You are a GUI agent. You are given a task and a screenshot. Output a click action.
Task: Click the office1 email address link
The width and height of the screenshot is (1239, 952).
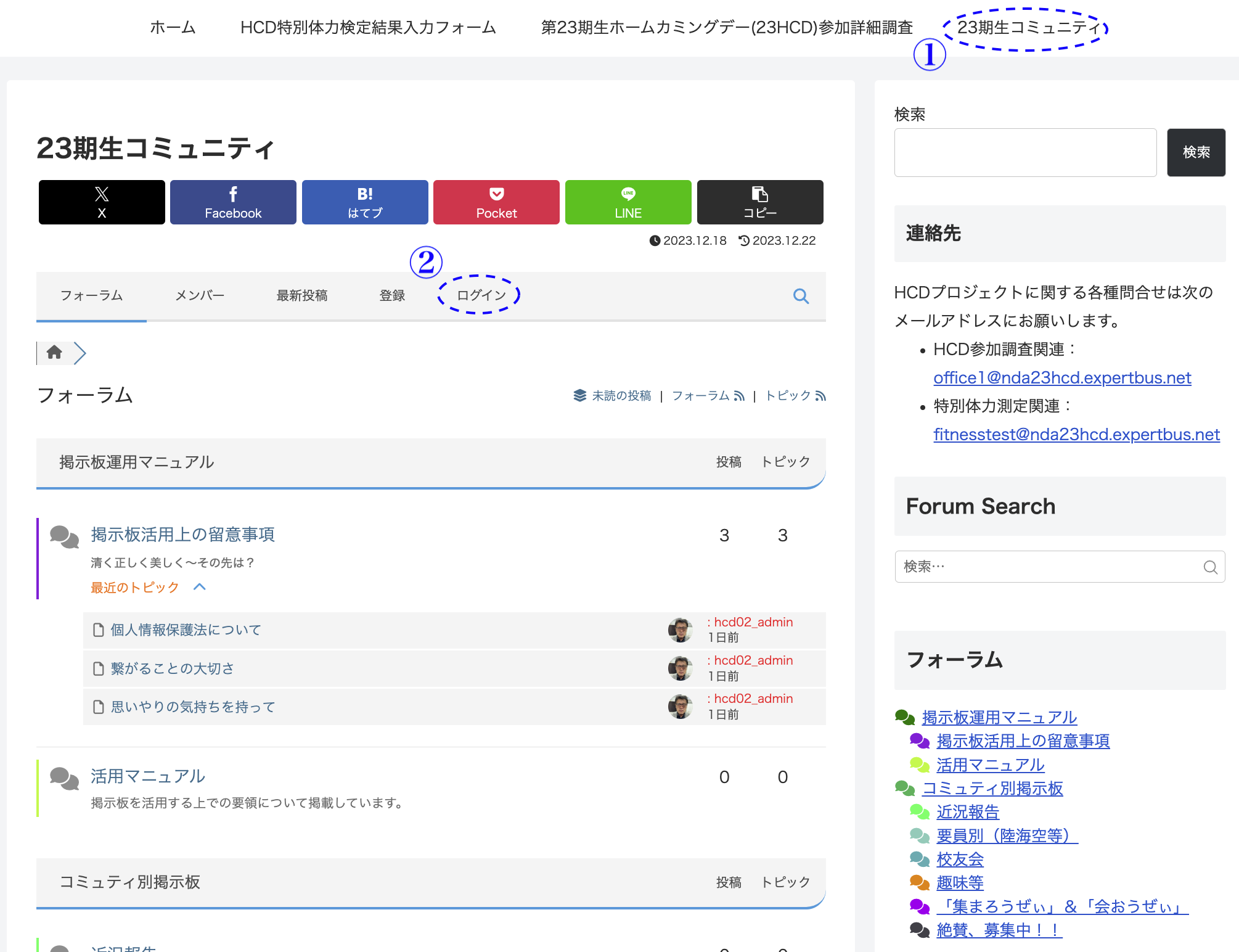tap(1061, 377)
